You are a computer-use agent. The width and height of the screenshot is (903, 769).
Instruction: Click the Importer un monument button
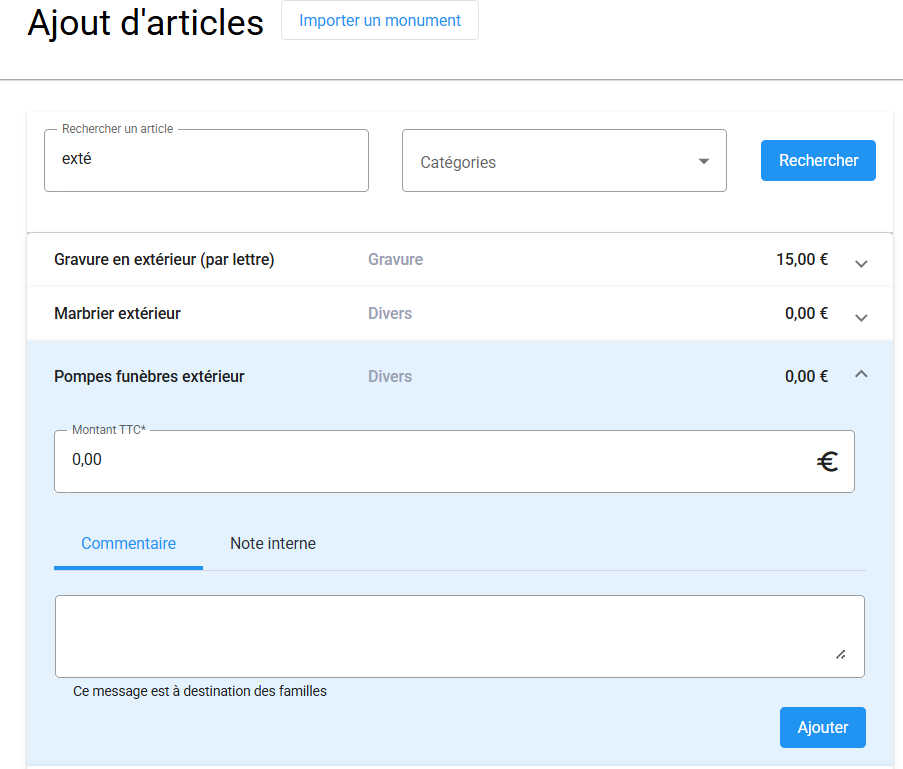380,20
